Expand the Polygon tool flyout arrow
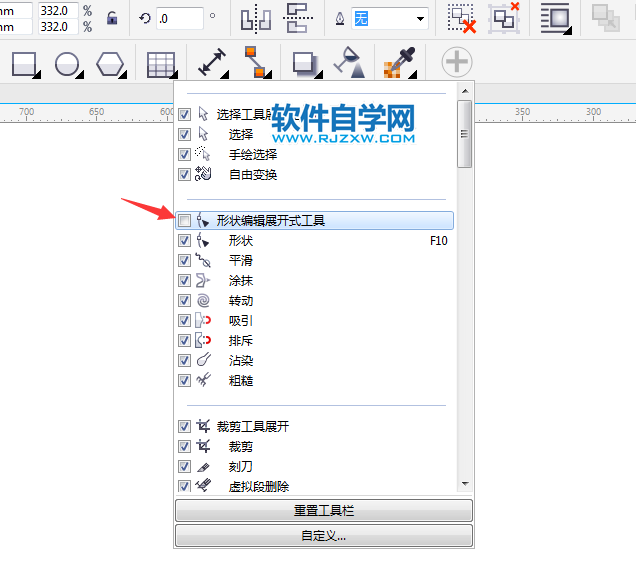 [x=123, y=74]
